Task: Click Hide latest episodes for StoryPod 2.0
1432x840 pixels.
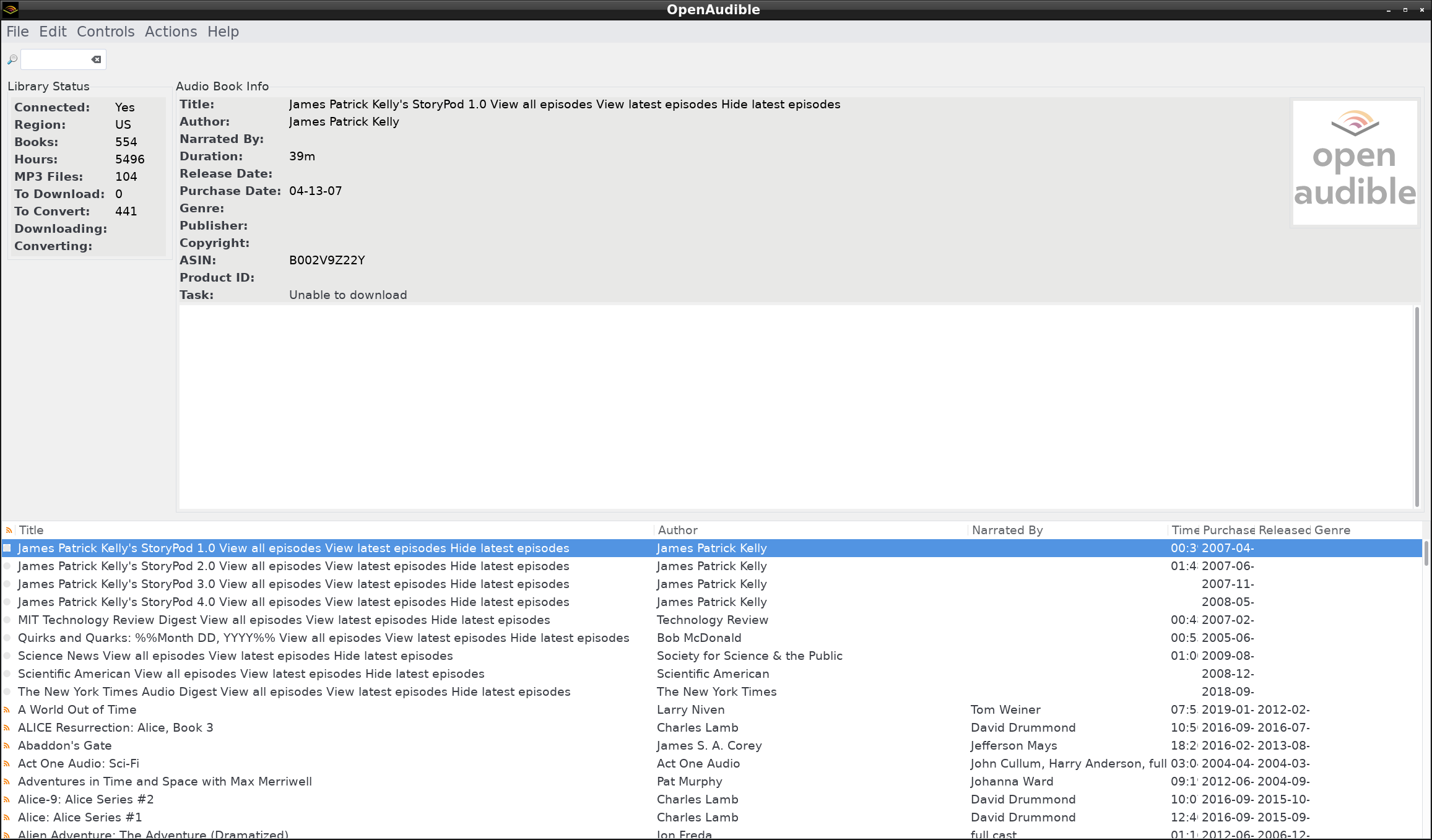Action: tap(510, 566)
